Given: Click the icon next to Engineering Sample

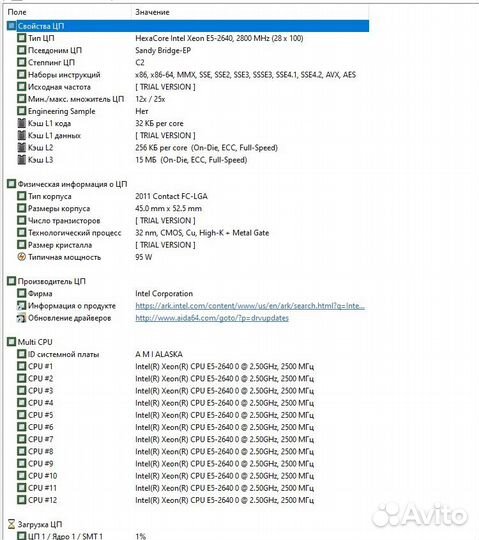Looking at the screenshot, I should [22, 111].
